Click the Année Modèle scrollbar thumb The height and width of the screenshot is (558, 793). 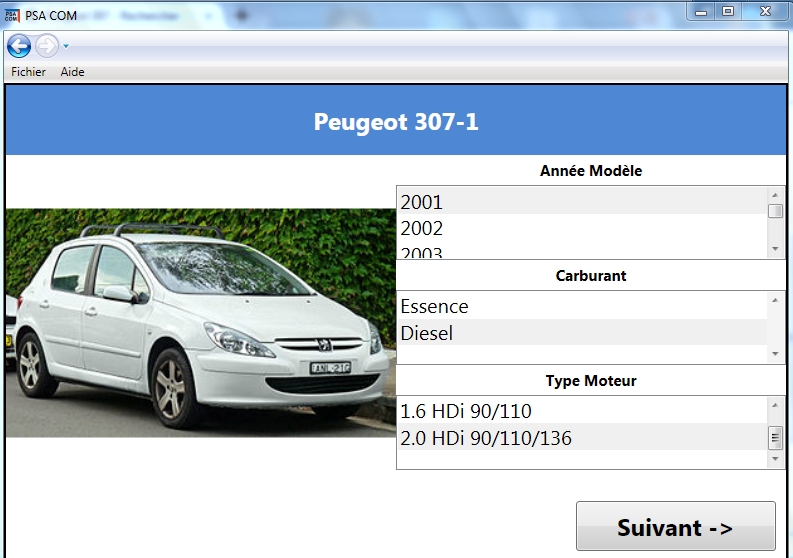point(775,210)
